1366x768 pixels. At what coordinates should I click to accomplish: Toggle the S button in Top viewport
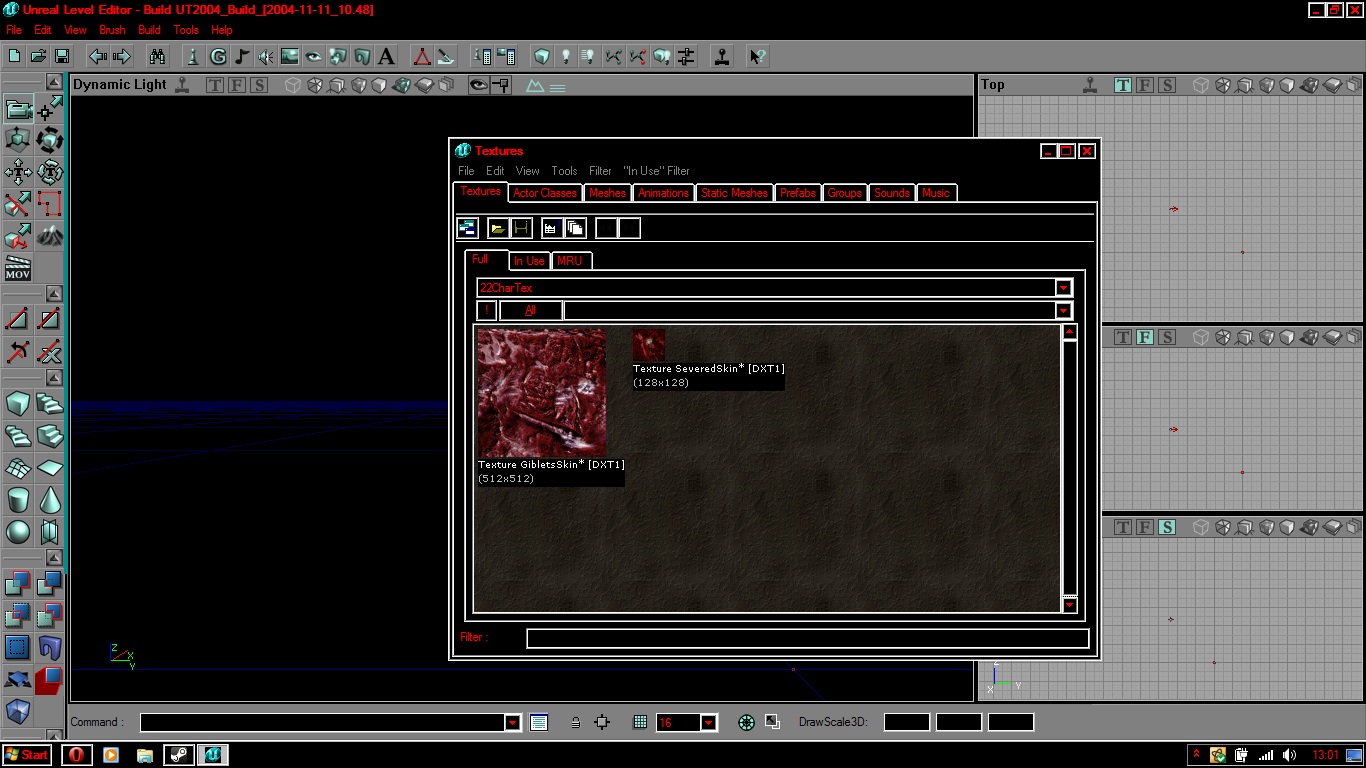pyautogui.click(x=1167, y=85)
